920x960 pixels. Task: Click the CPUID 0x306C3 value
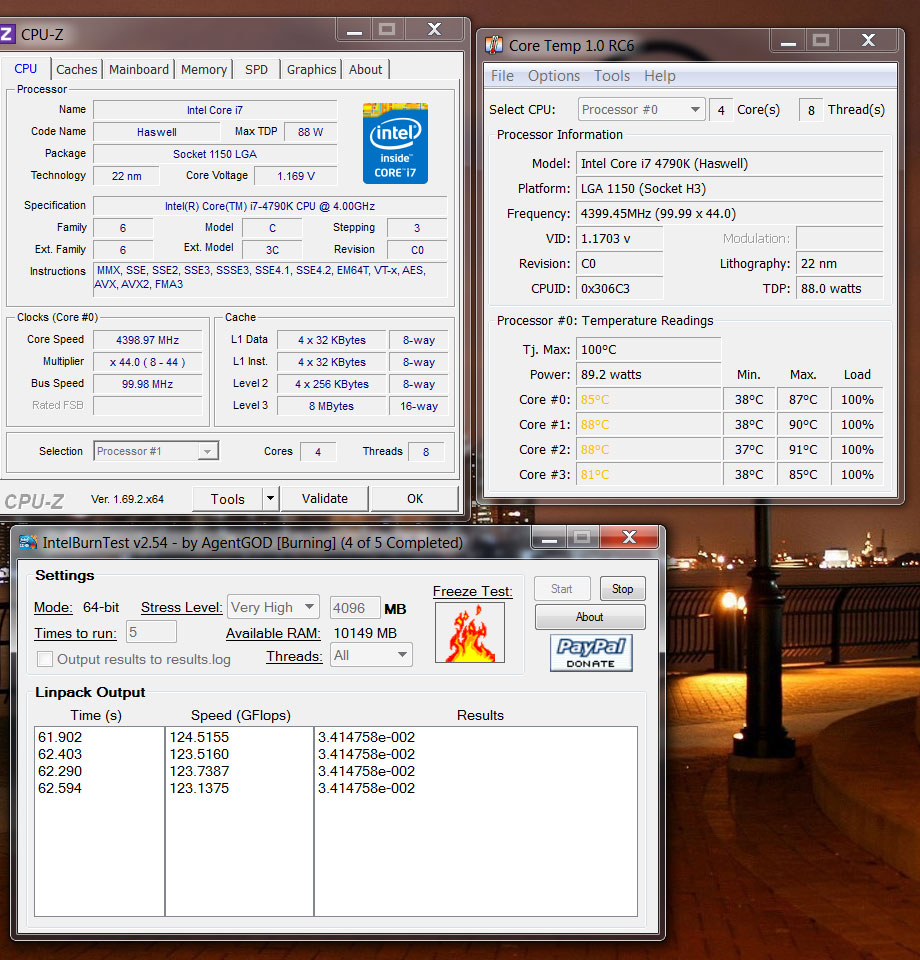tap(619, 288)
